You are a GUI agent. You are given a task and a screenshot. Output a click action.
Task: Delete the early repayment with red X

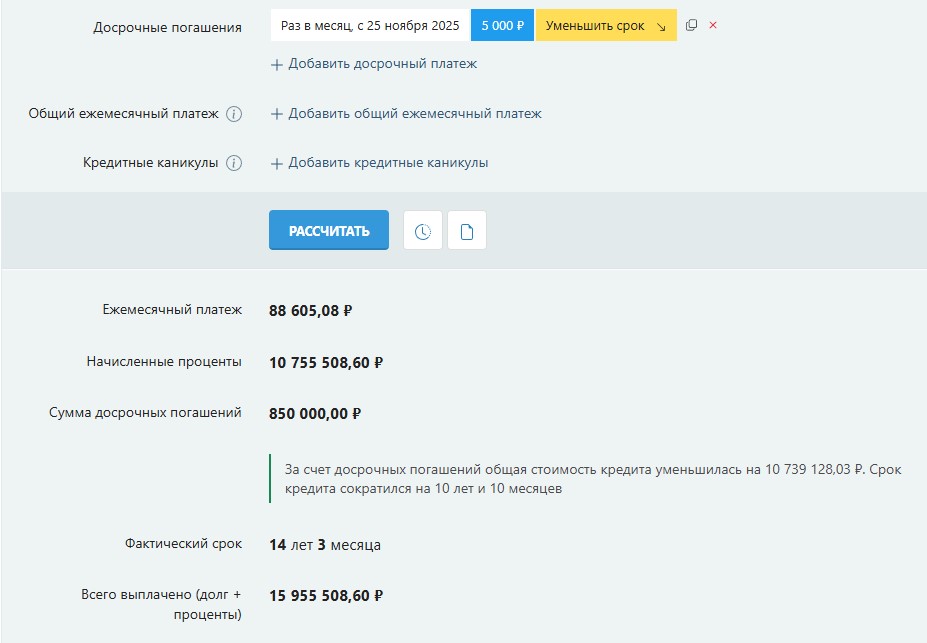pyautogui.click(x=713, y=26)
